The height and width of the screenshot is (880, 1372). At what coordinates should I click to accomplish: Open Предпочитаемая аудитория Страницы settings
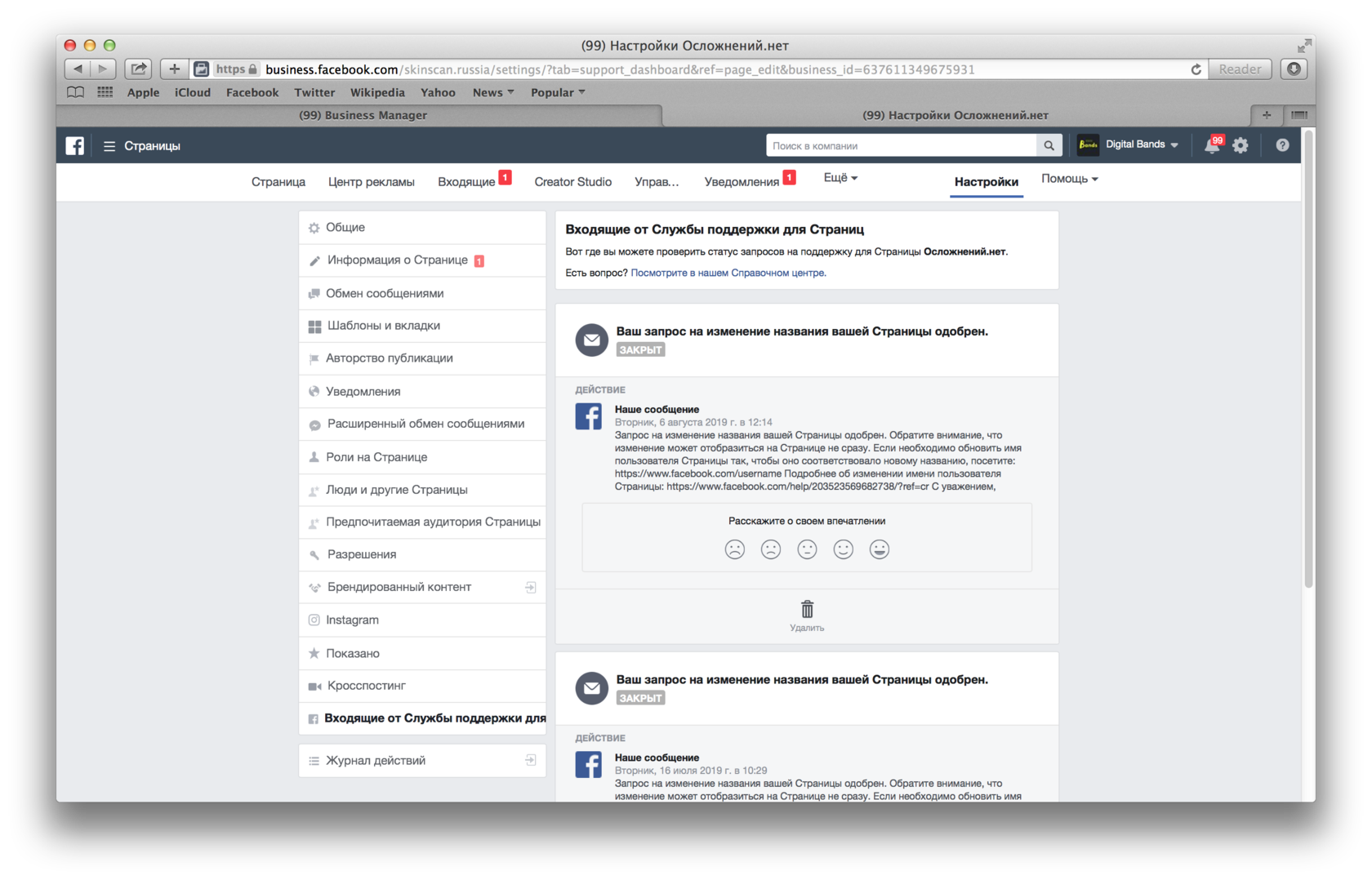tap(422, 522)
